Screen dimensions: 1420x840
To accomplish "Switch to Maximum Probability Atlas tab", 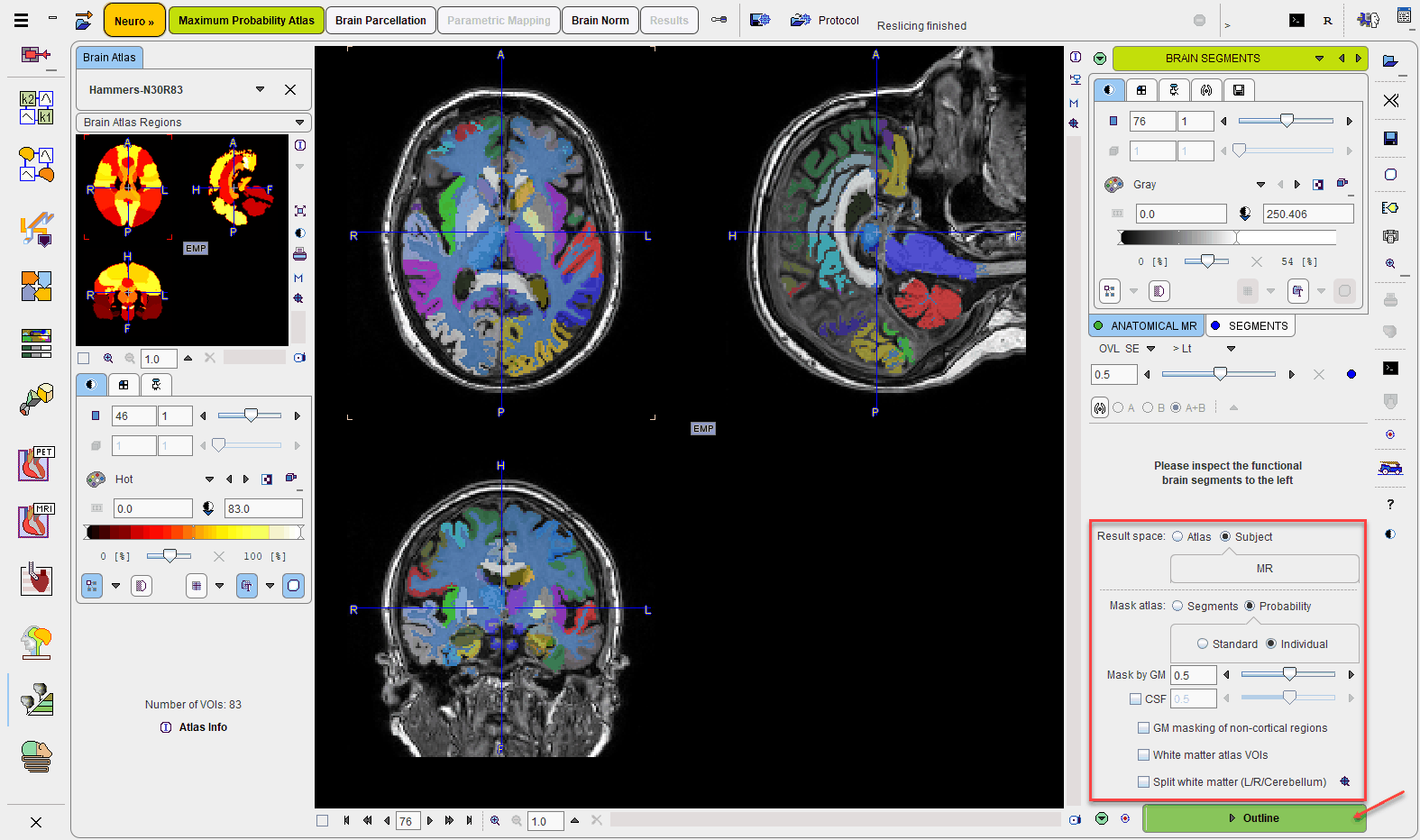I will pyautogui.click(x=246, y=20).
